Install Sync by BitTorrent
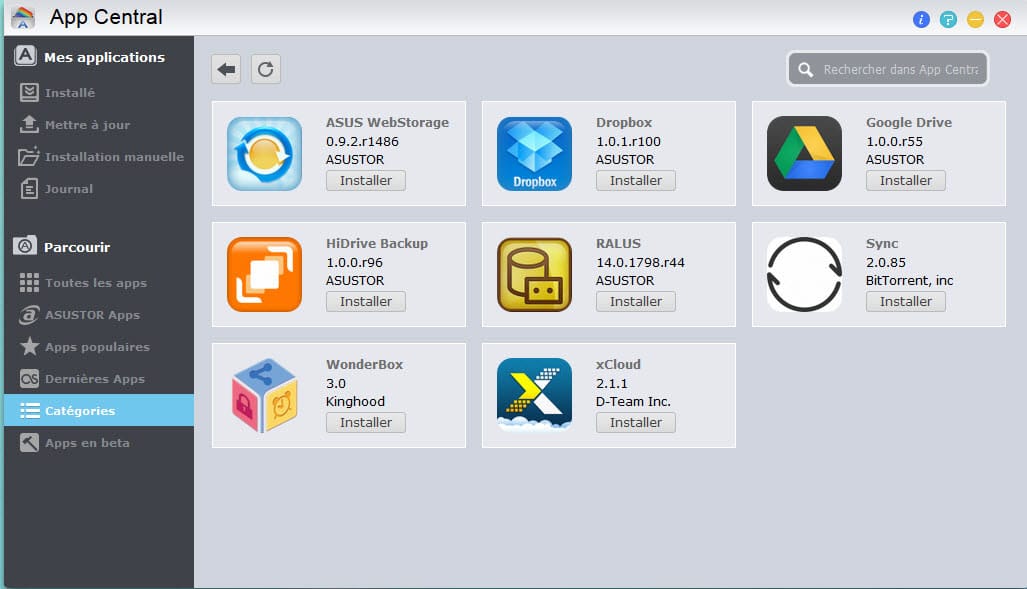The image size is (1027, 589). 905,301
